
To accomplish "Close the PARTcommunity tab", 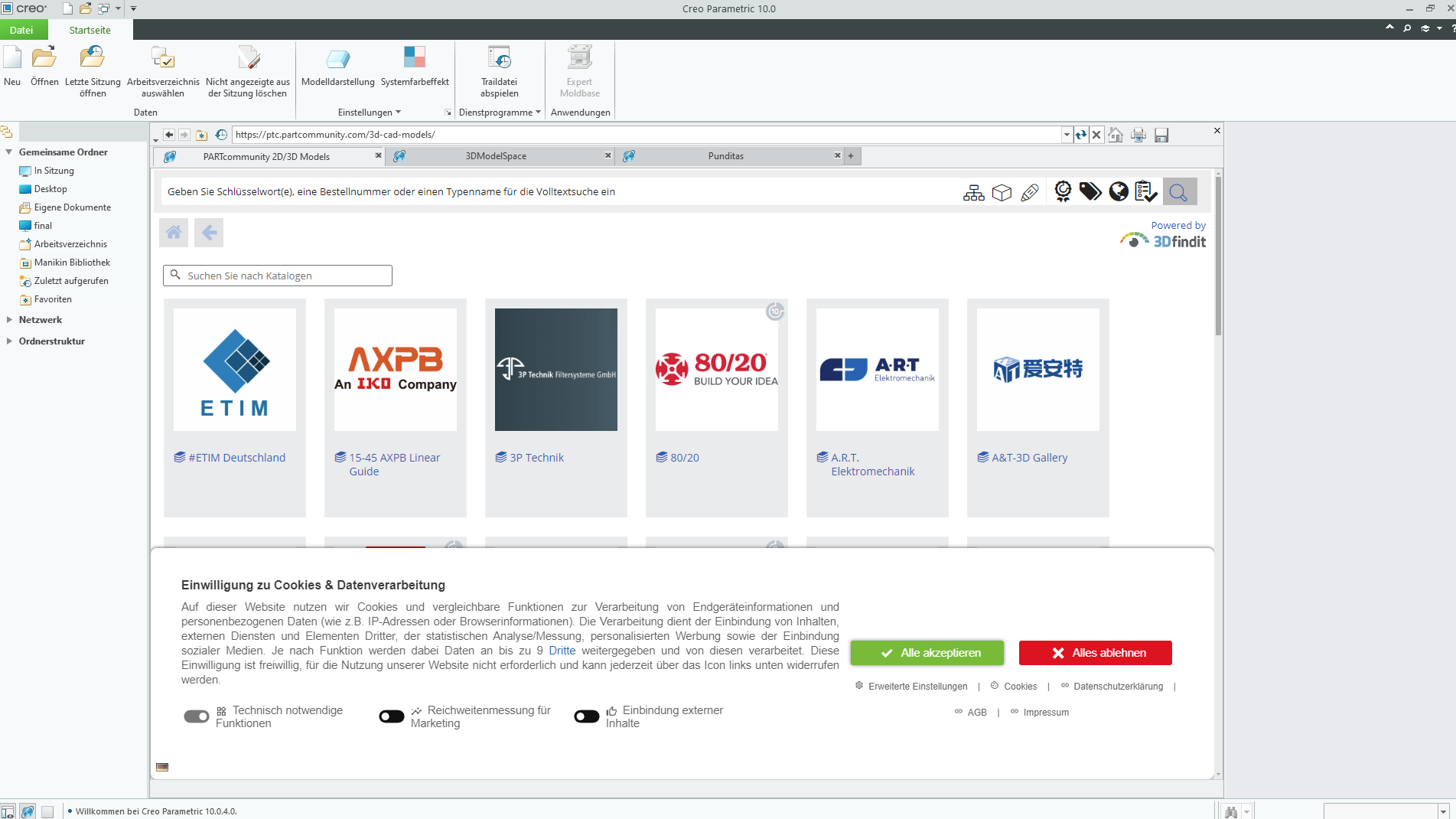I will pyautogui.click(x=378, y=155).
